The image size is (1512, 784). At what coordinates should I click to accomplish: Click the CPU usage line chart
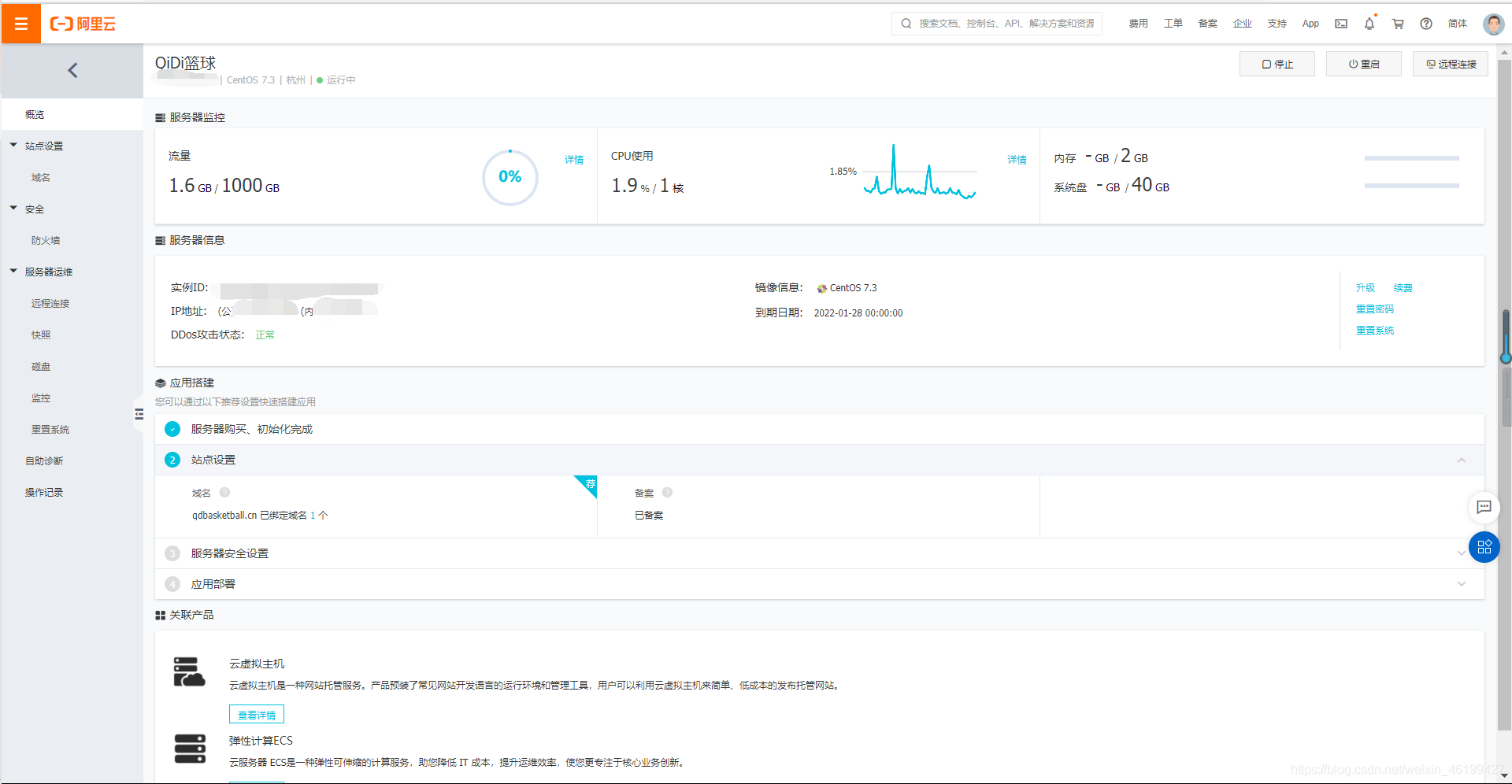point(919,171)
